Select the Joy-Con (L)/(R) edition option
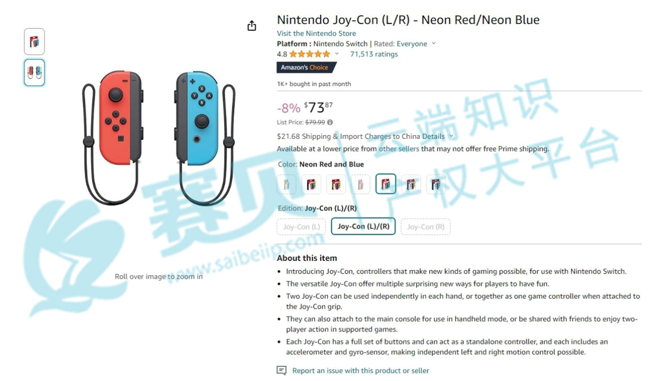Image resolution: width=649 pixels, height=381 pixels. click(363, 227)
